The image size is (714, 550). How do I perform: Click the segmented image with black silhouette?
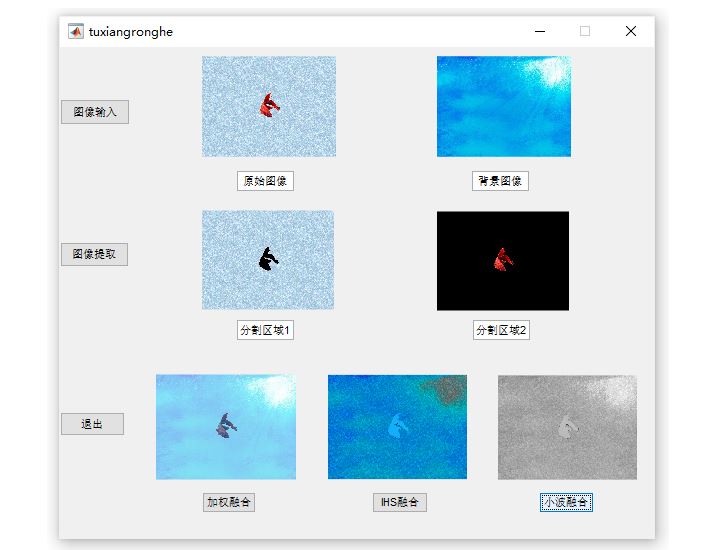coord(268,260)
